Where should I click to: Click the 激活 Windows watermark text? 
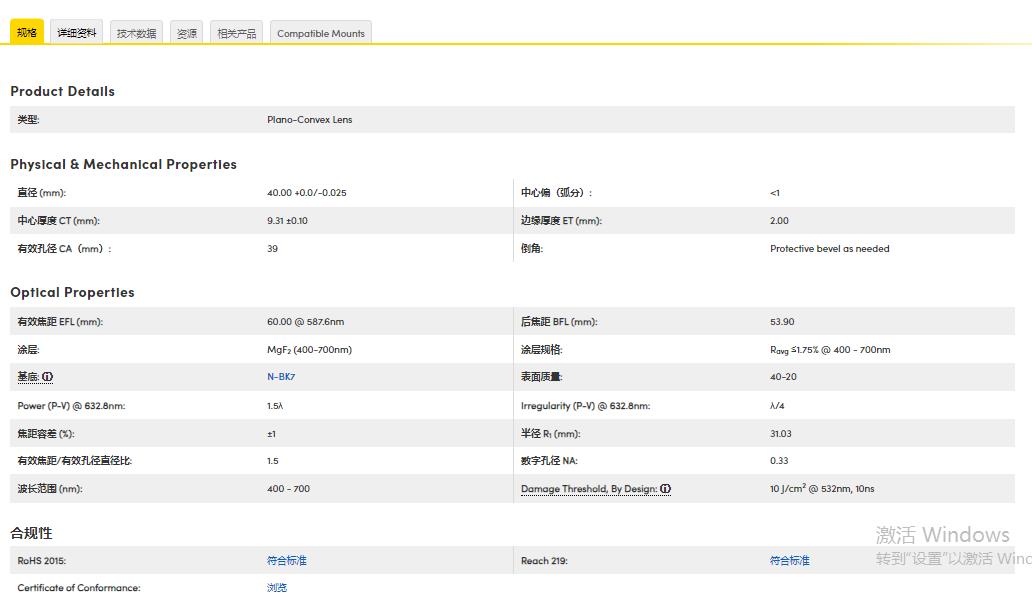pyautogui.click(x=944, y=535)
